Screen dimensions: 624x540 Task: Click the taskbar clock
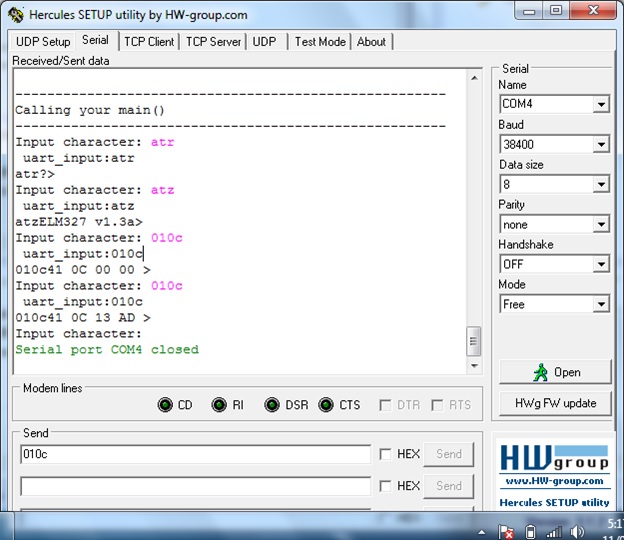(614, 530)
